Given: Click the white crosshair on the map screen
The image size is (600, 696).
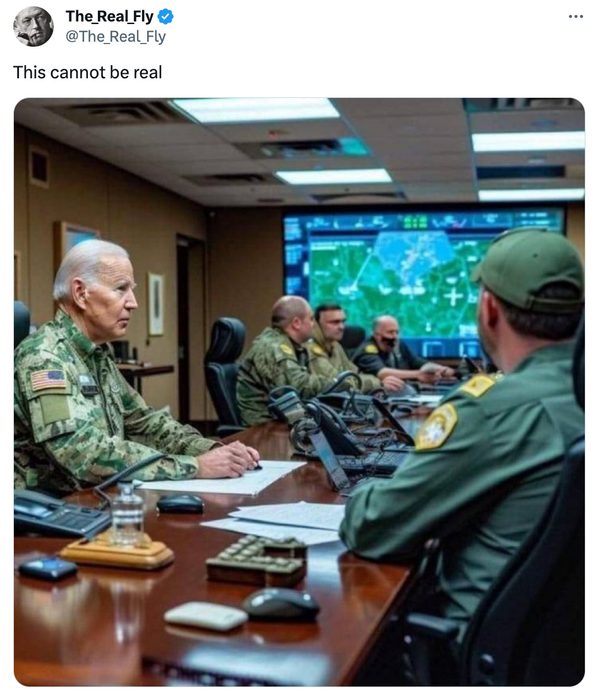Looking at the screenshot, I should pos(454,297).
